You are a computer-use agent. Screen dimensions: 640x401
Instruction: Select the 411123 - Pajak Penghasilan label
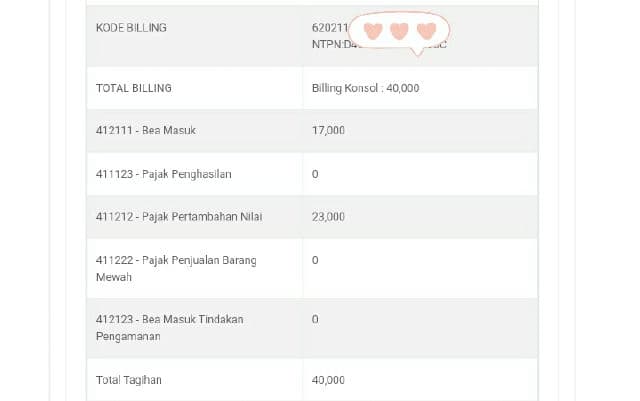click(163, 174)
